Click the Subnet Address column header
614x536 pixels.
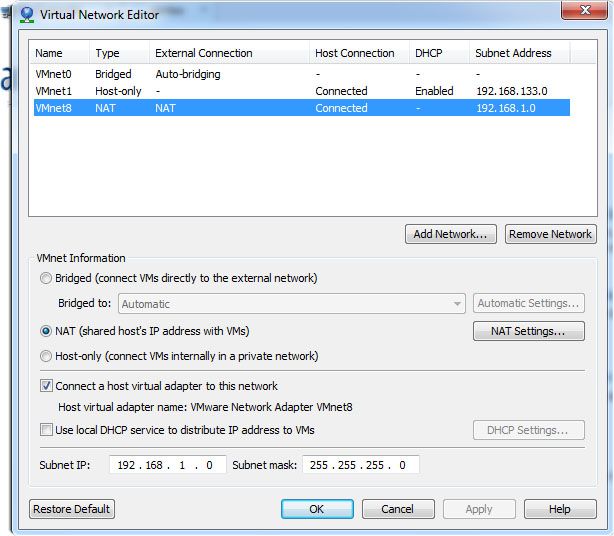pos(520,53)
